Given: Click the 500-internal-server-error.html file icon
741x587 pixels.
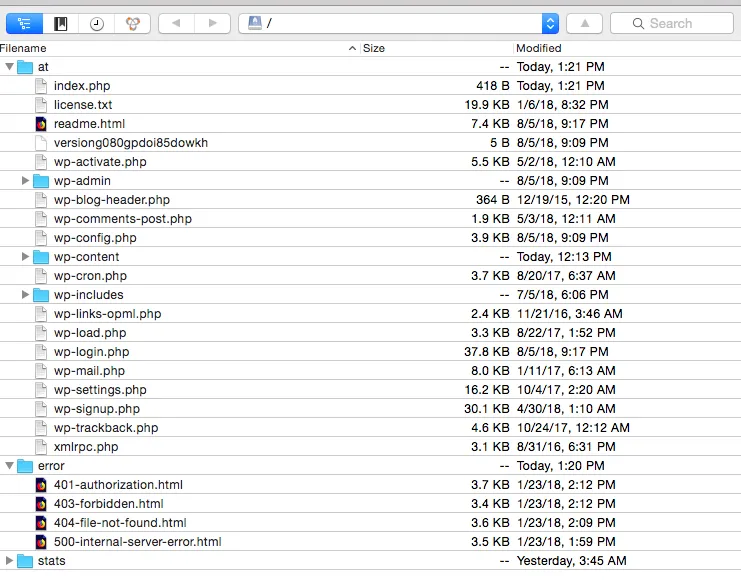Looking at the screenshot, I should point(41,542).
